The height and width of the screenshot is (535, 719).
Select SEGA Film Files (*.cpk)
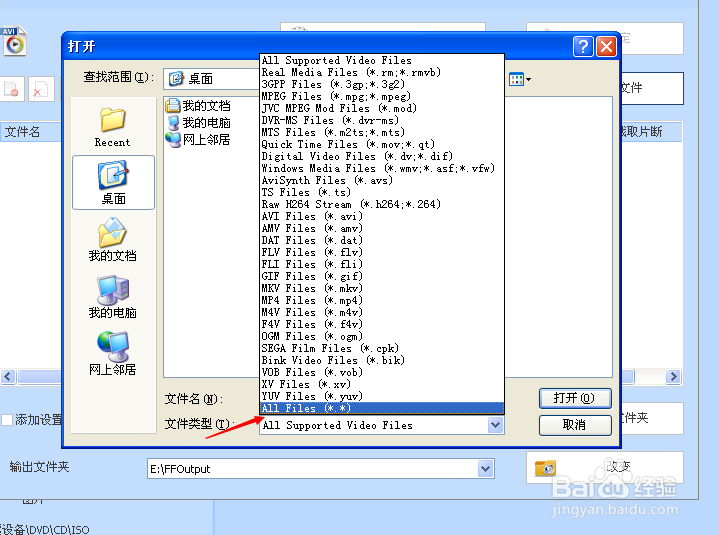[382, 348]
